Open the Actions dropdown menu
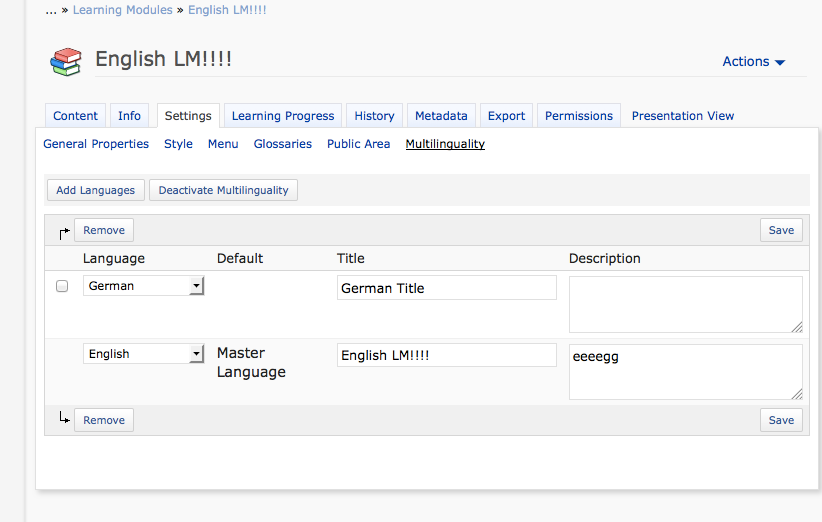822x522 pixels. coord(753,62)
